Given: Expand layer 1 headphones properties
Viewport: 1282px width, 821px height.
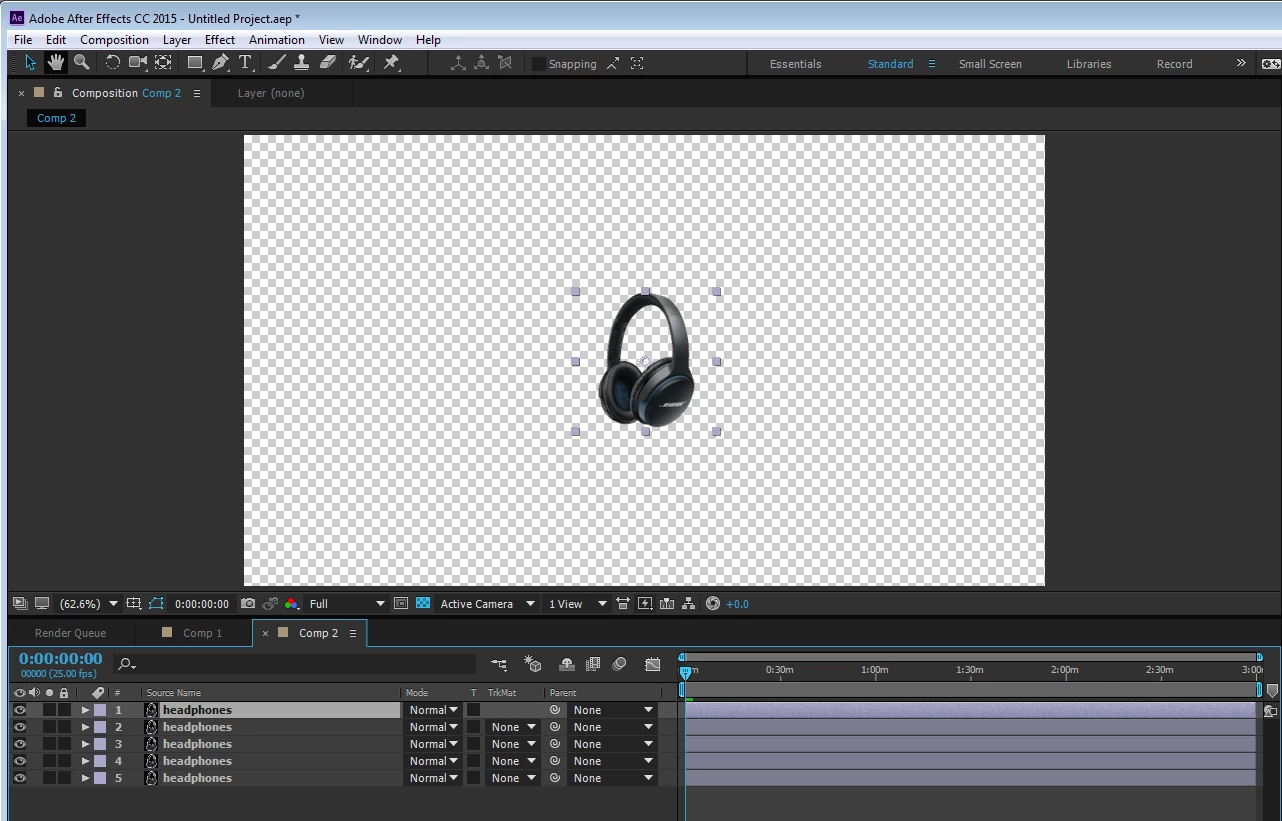Looking at the screenshot, I should (85, 710).
